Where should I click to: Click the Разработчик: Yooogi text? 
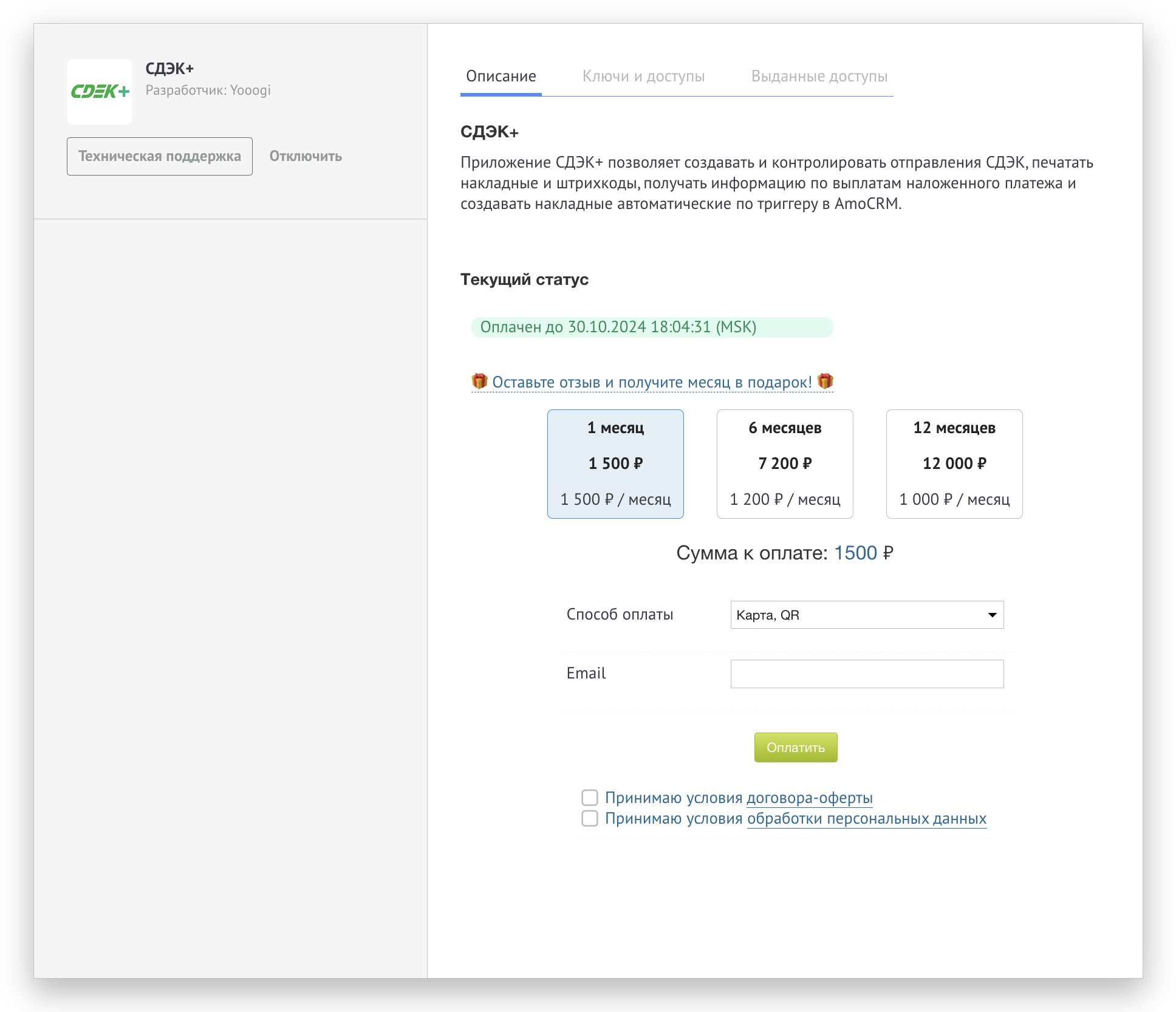tap(208, 90)
